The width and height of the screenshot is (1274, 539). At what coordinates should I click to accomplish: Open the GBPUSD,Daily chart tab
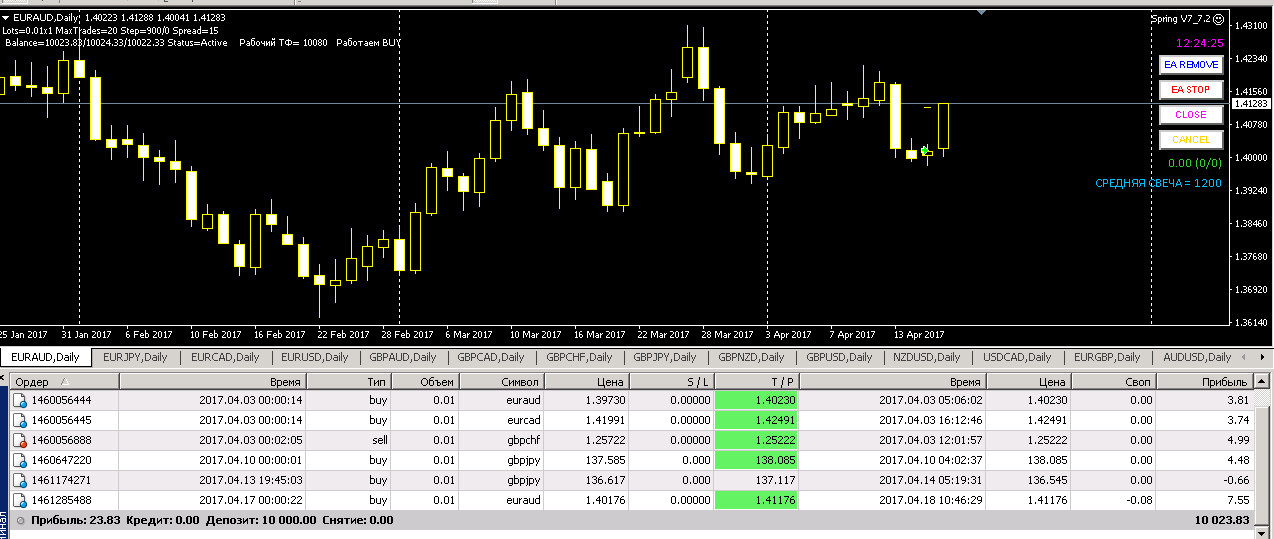tap(839, 357)
